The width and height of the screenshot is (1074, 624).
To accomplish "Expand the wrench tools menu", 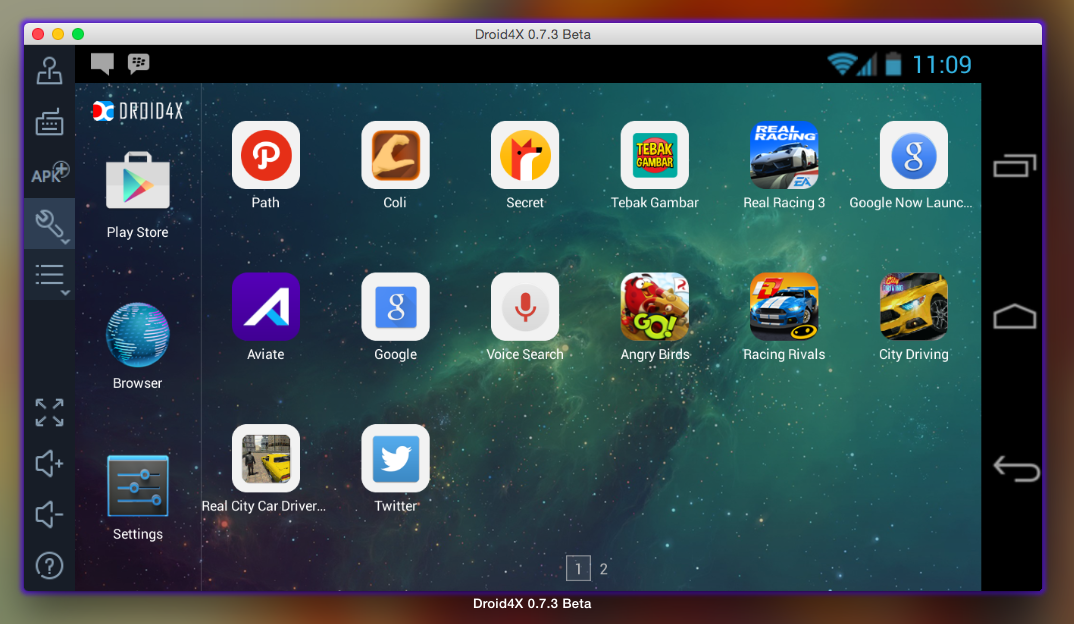I will [x=50, y=224].
